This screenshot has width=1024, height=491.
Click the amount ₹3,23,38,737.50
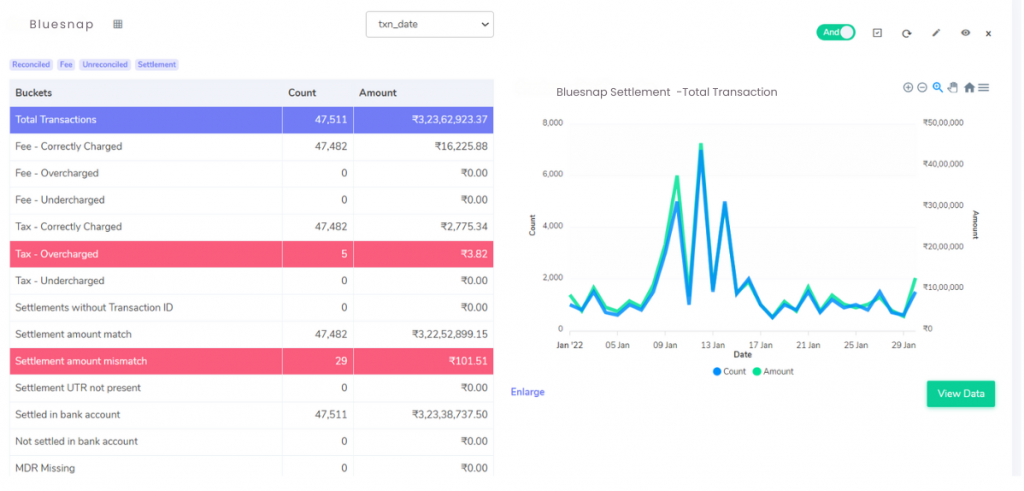[449, 415]
